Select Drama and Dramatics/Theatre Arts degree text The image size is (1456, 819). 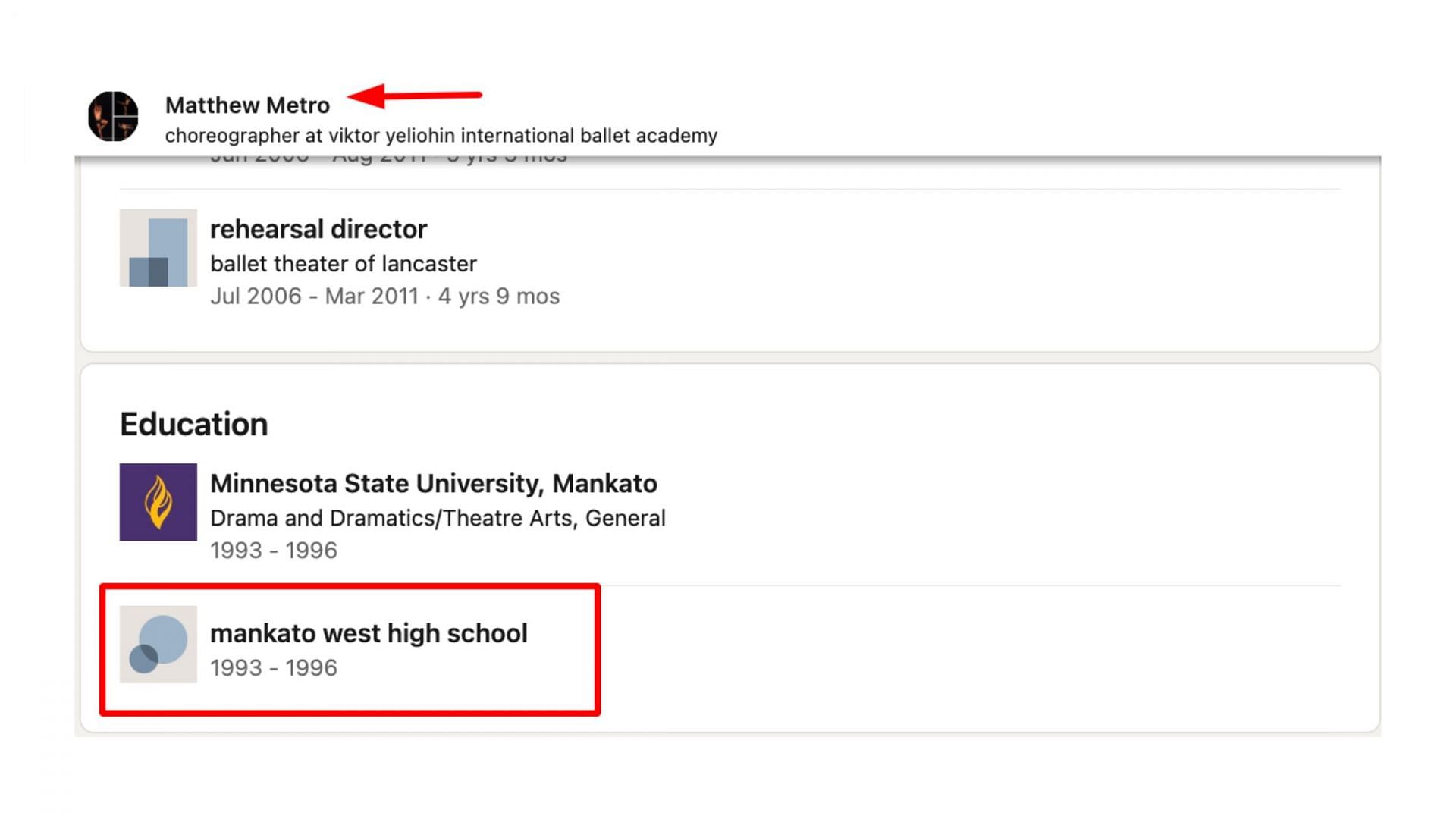point(438,519)
